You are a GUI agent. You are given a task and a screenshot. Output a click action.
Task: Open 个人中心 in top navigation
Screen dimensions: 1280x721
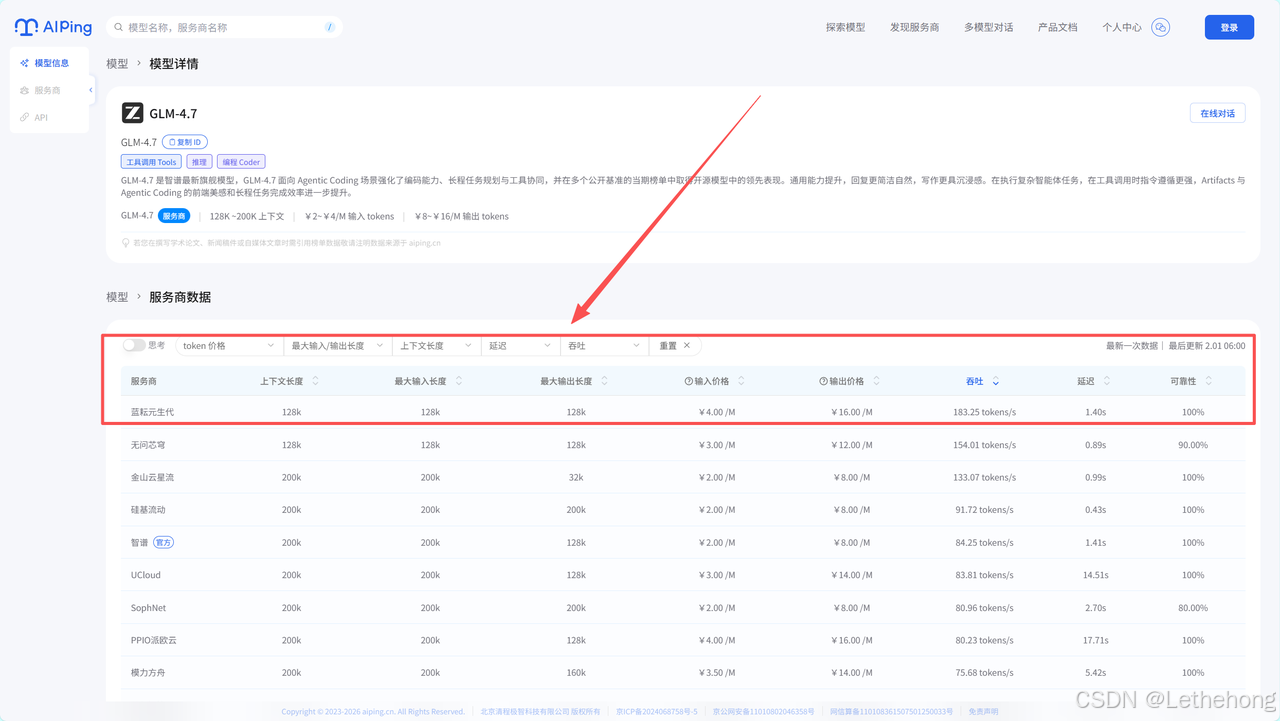pos(1121,28)
